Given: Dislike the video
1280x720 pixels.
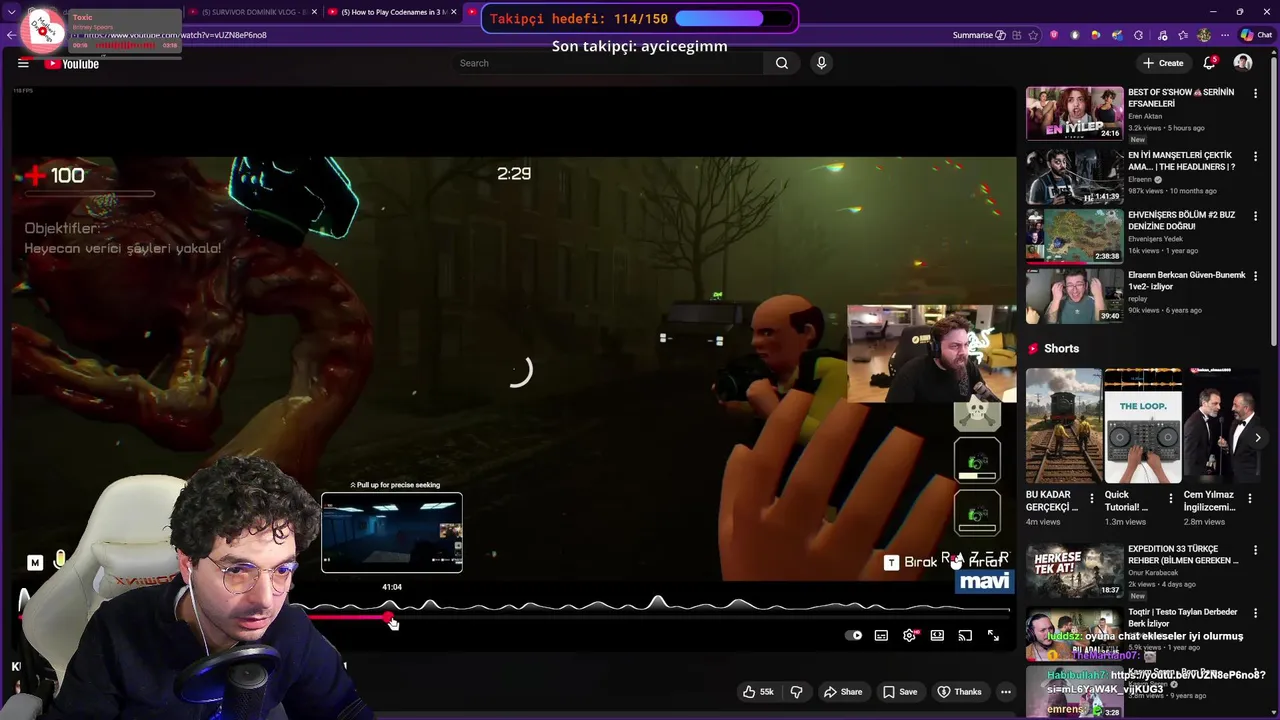Looking at the screenshot, I should 796,692.
